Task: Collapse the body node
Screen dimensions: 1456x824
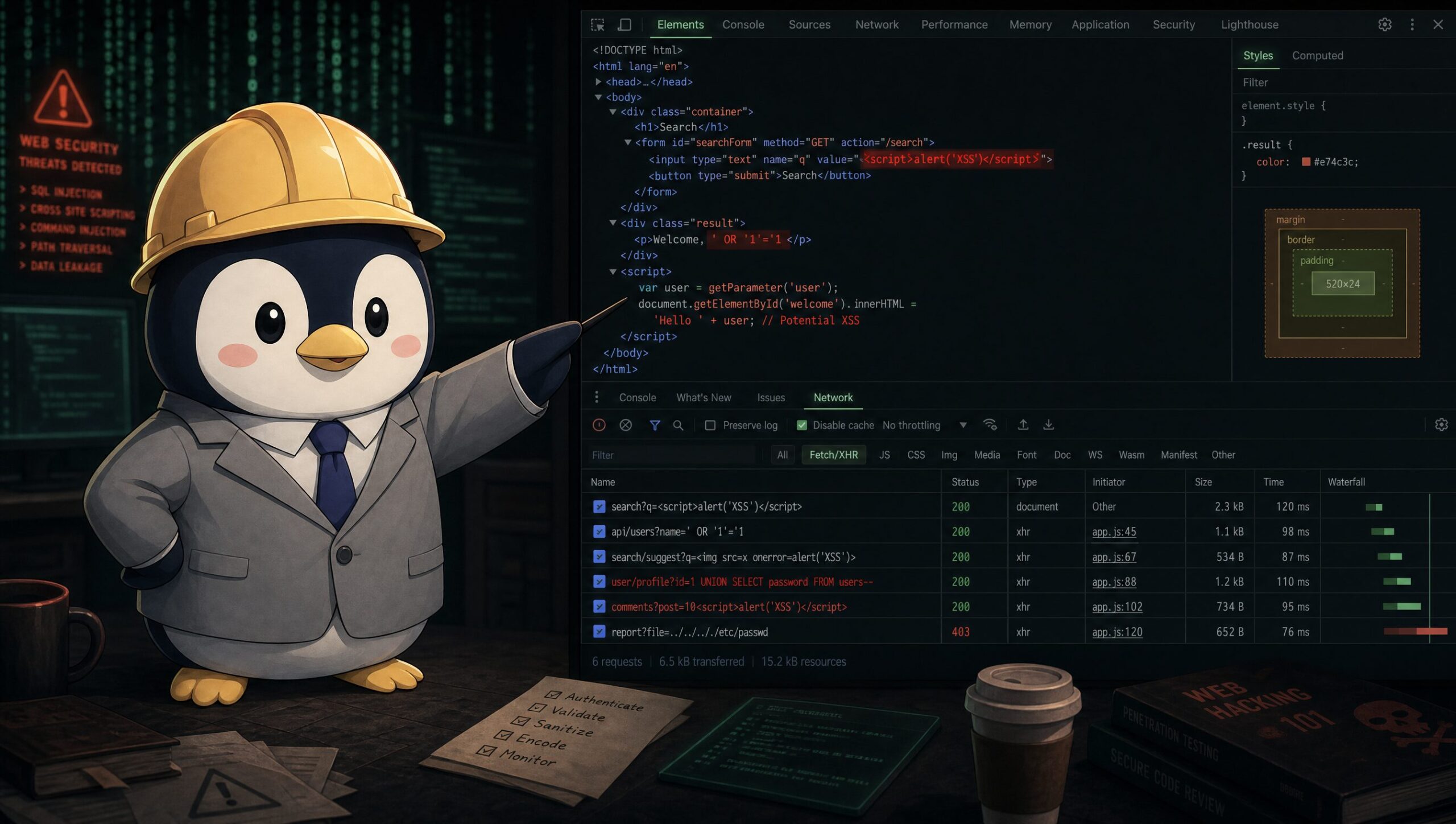Action: tap(598, 97)
